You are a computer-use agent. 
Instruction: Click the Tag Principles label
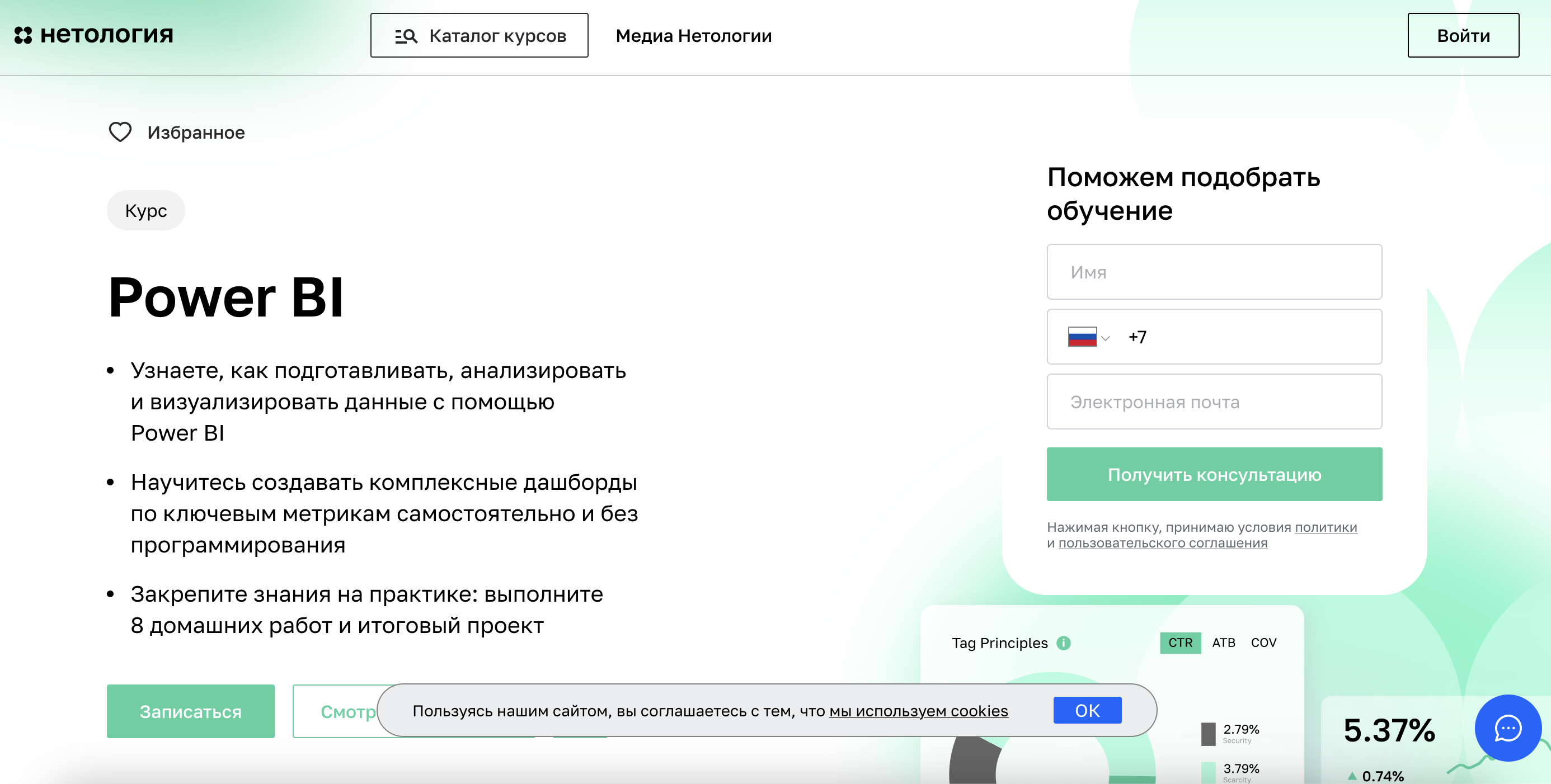click(x=999, y=643)
